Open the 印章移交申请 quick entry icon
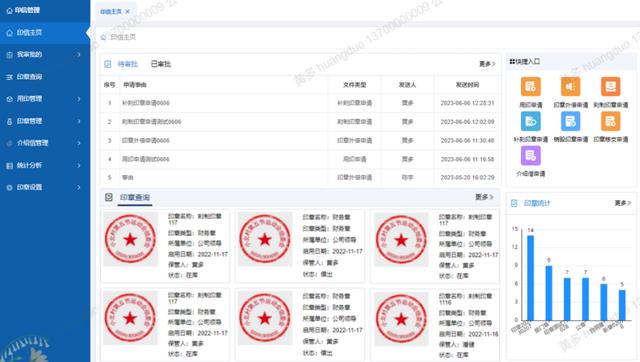 coord(610,121)
